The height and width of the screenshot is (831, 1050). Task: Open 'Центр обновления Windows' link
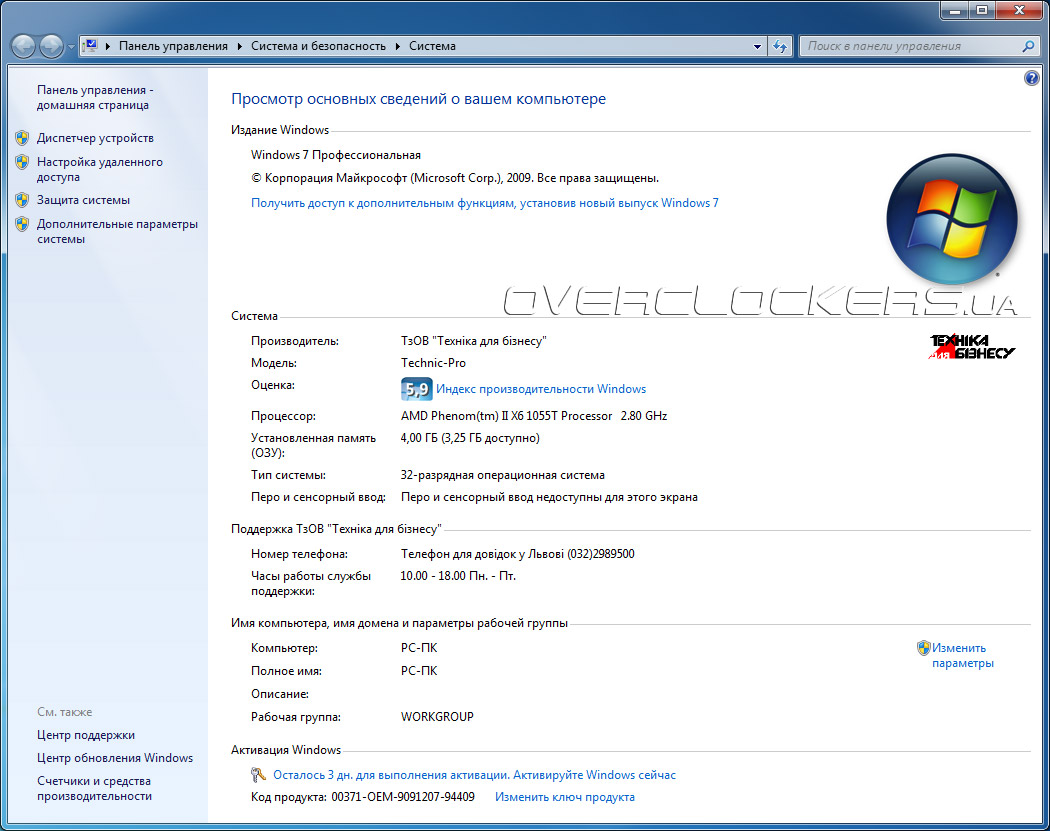[115, 758]
